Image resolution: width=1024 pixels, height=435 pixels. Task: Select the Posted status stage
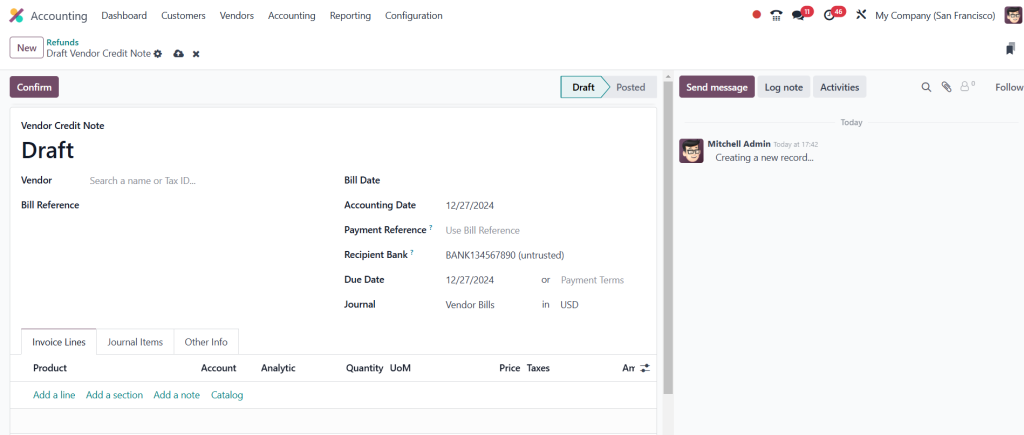630,87
